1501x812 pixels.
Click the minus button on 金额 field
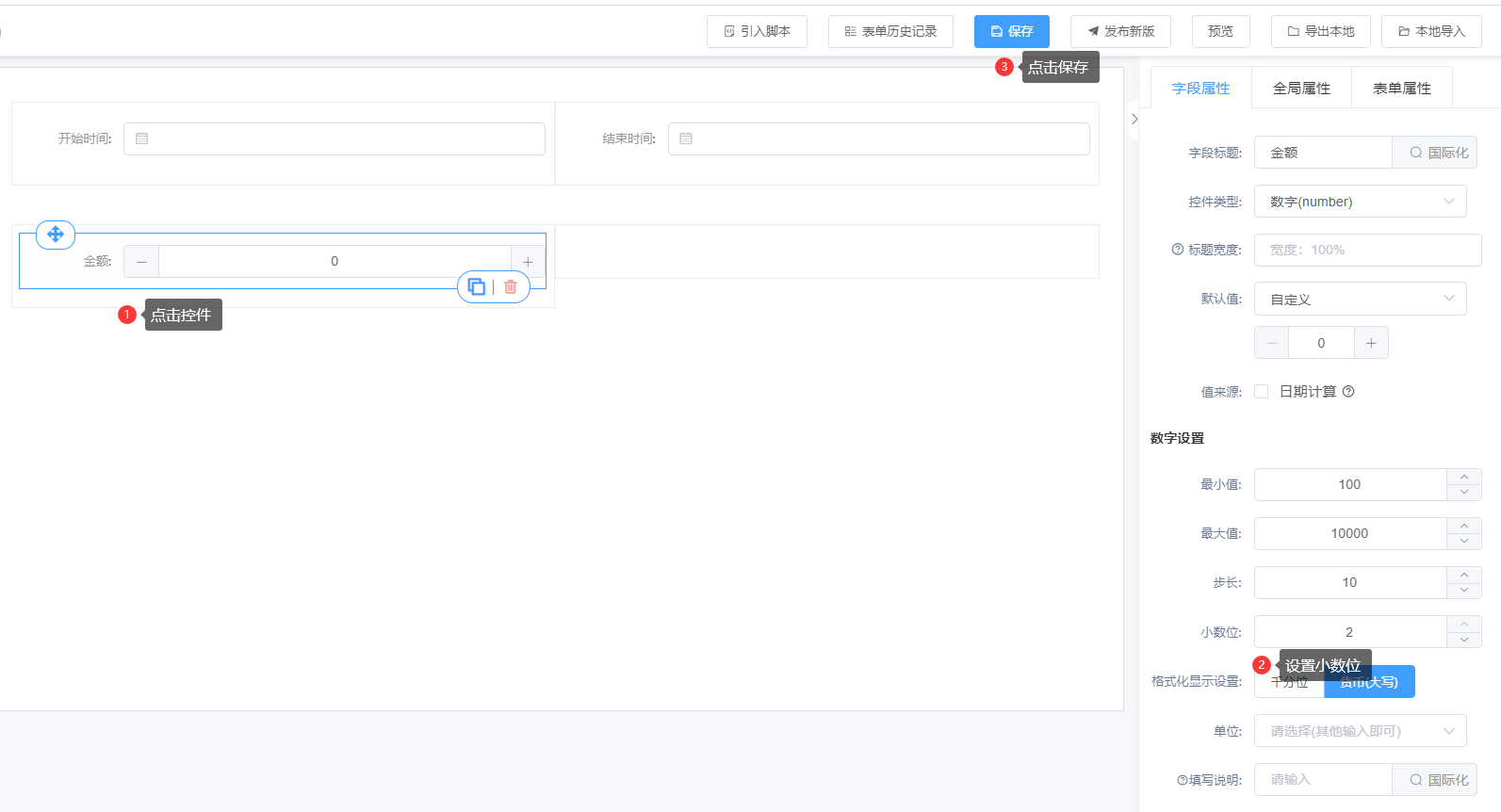(x=141, y=262)
